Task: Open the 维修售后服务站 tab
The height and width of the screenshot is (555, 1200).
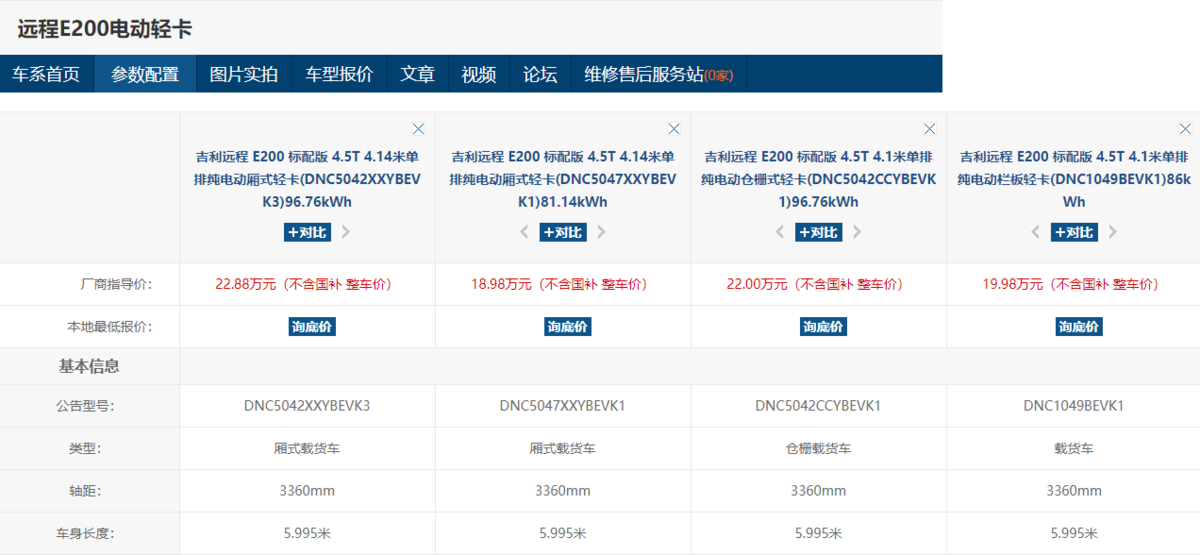Action: coord(659,74)
